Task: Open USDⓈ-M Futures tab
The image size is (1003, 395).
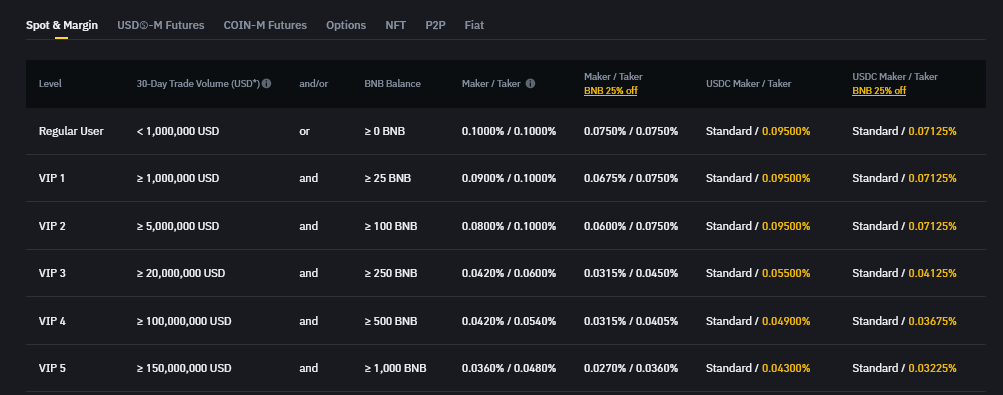Action: point(161,26)
